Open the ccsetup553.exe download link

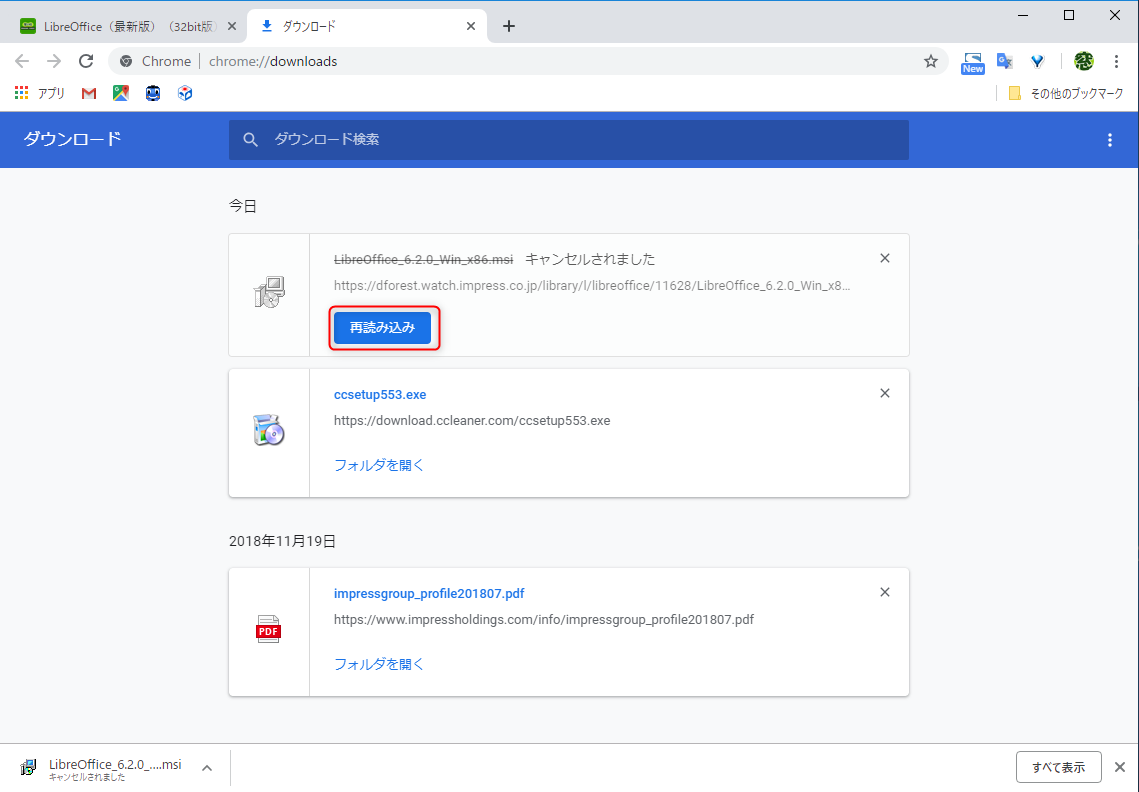click(x=379, y=394)
